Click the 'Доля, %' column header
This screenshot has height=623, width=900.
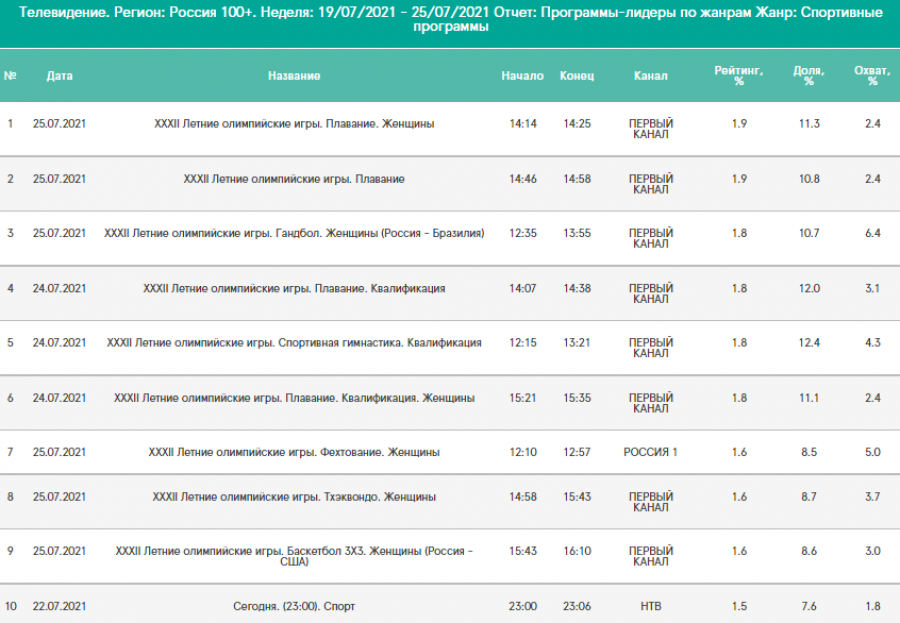809,76
